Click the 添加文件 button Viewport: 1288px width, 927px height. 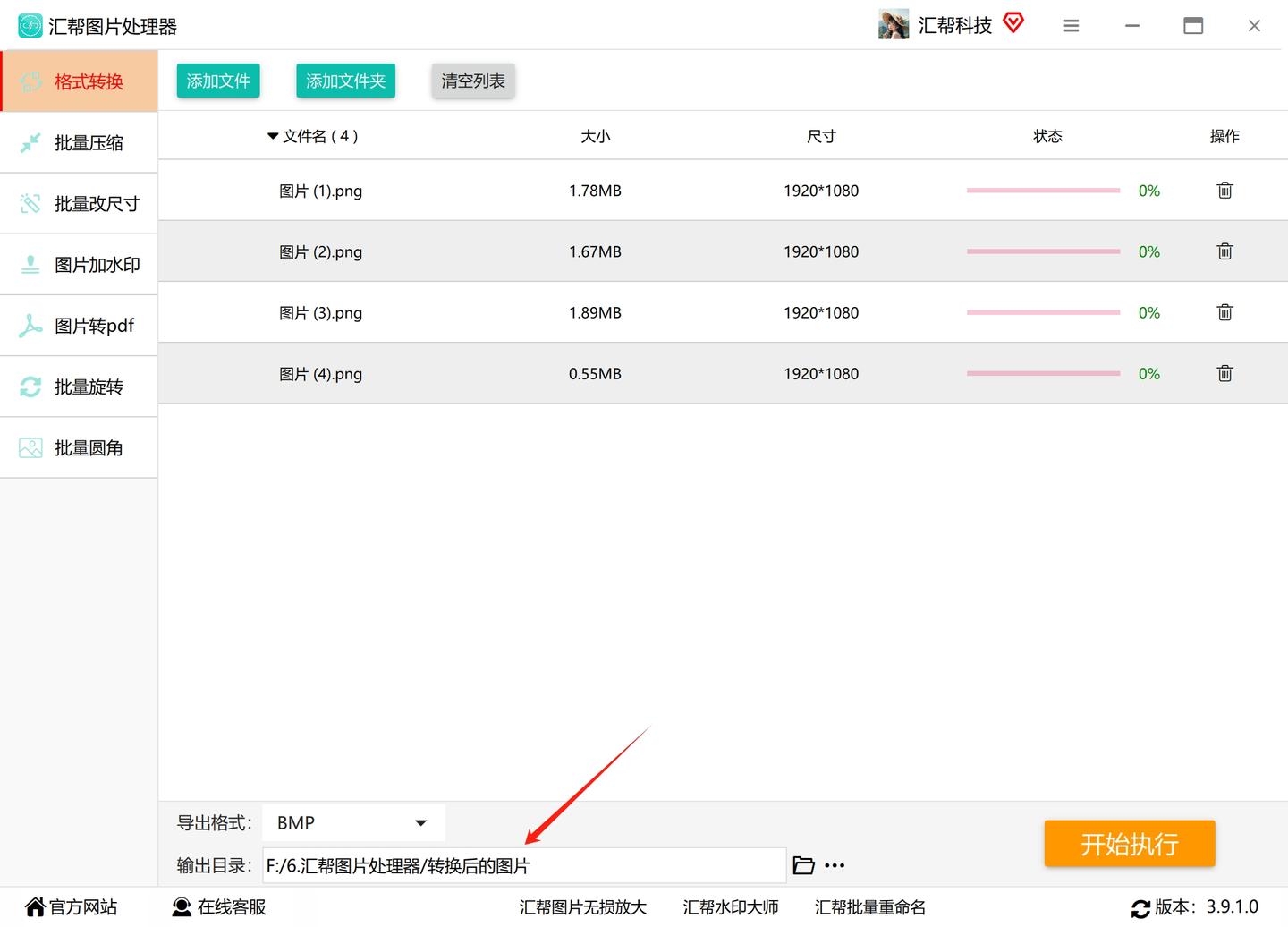click(217, 81)
